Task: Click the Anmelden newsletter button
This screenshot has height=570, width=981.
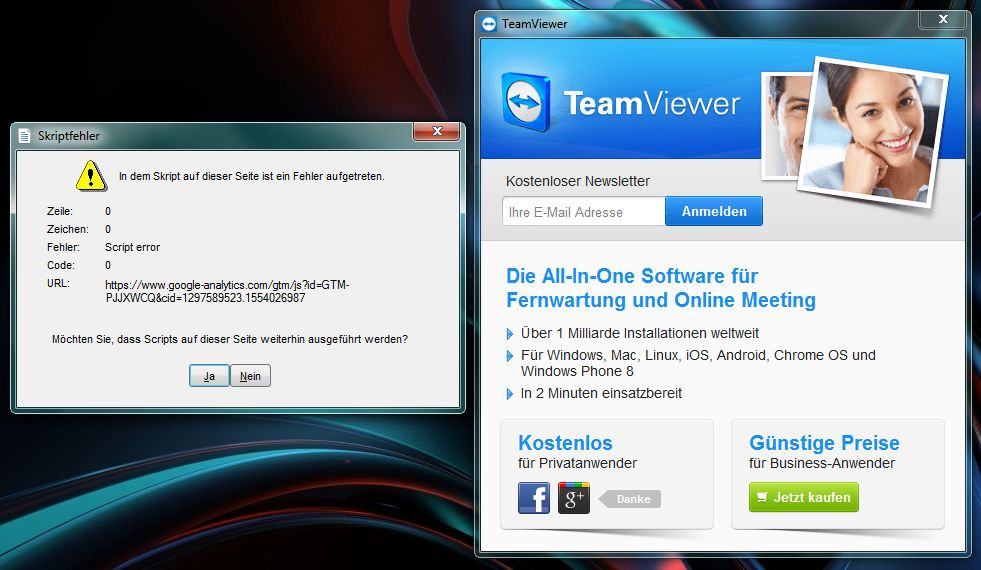Action: [x=714, y=211]
